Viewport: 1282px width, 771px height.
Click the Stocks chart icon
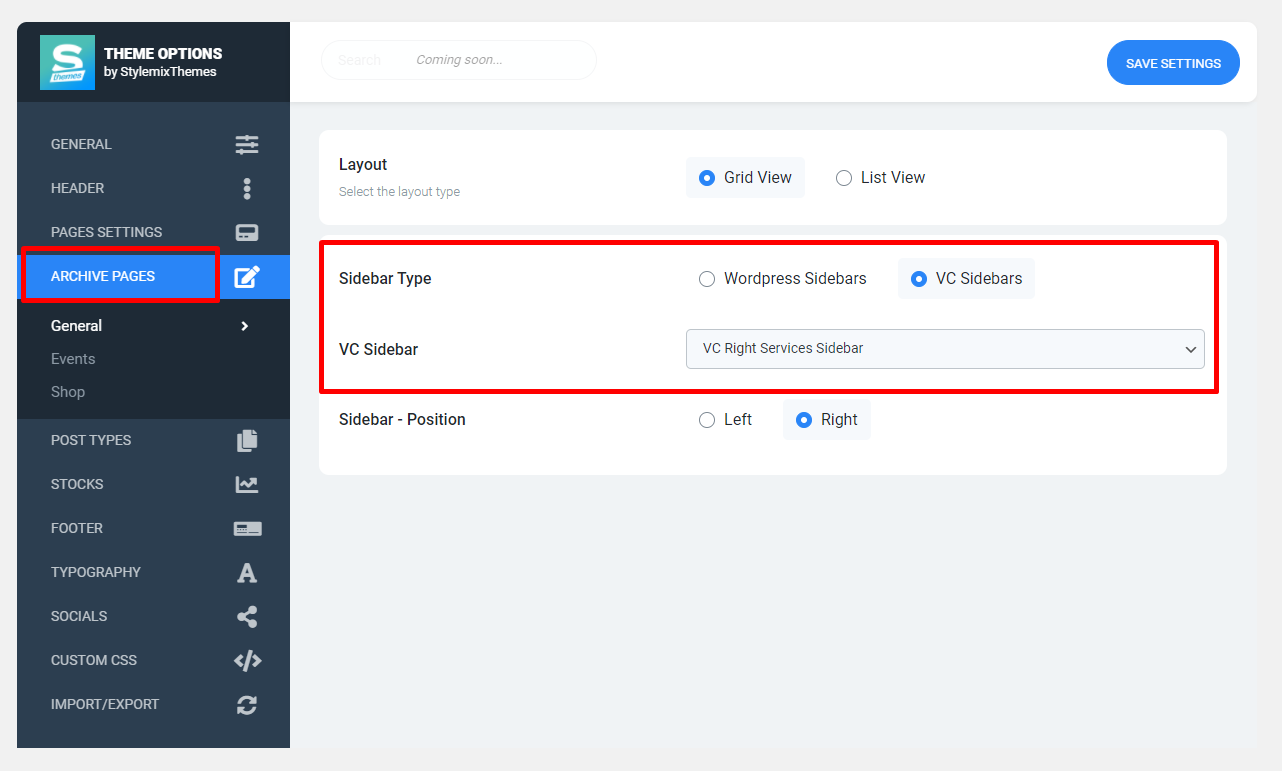coord(247,484)
